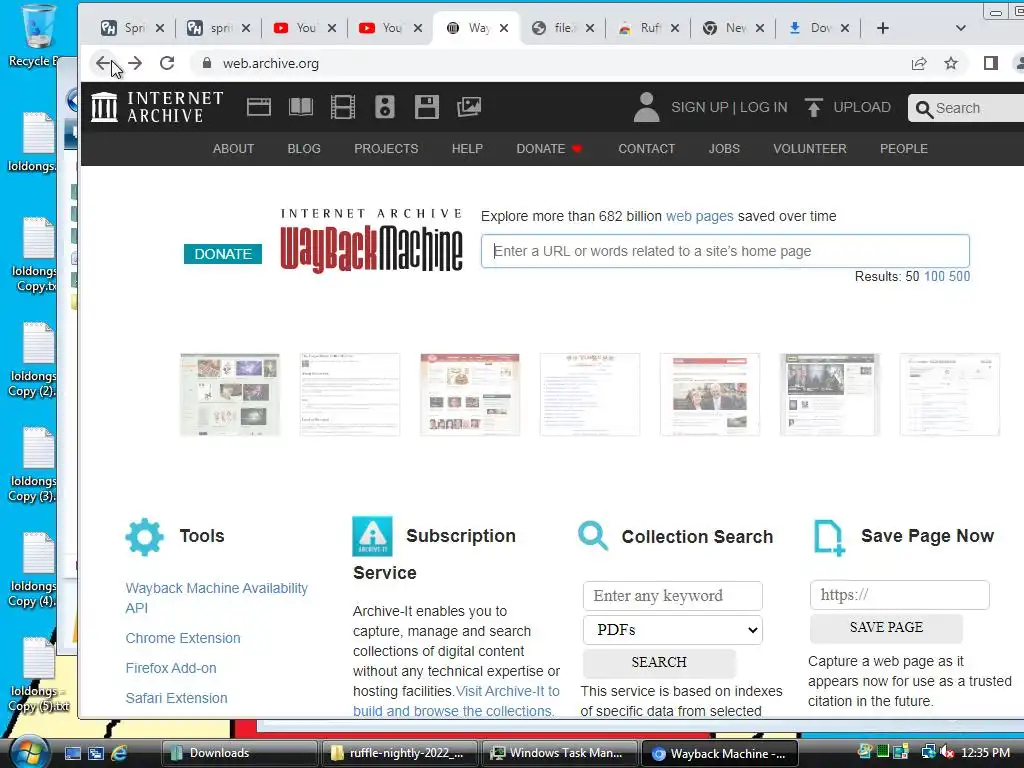Open the Safari Extension link
Image resolution: width=1024 pixels, height=768 pixels.
point(176,698)
